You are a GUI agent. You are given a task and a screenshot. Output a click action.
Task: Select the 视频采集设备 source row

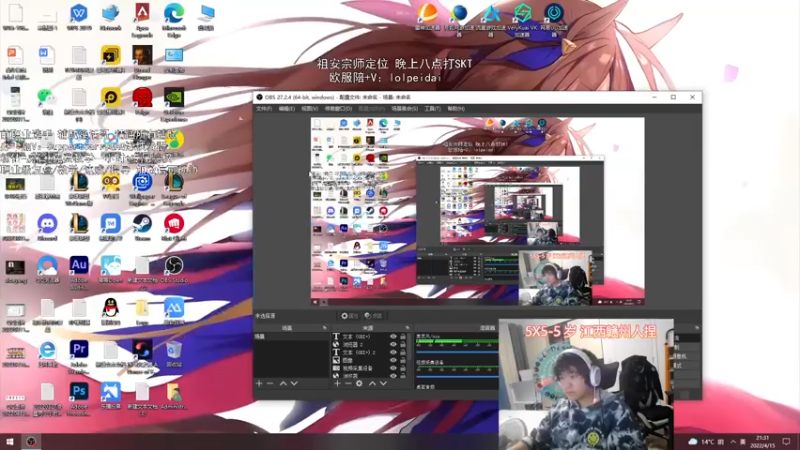coord(370,368)
